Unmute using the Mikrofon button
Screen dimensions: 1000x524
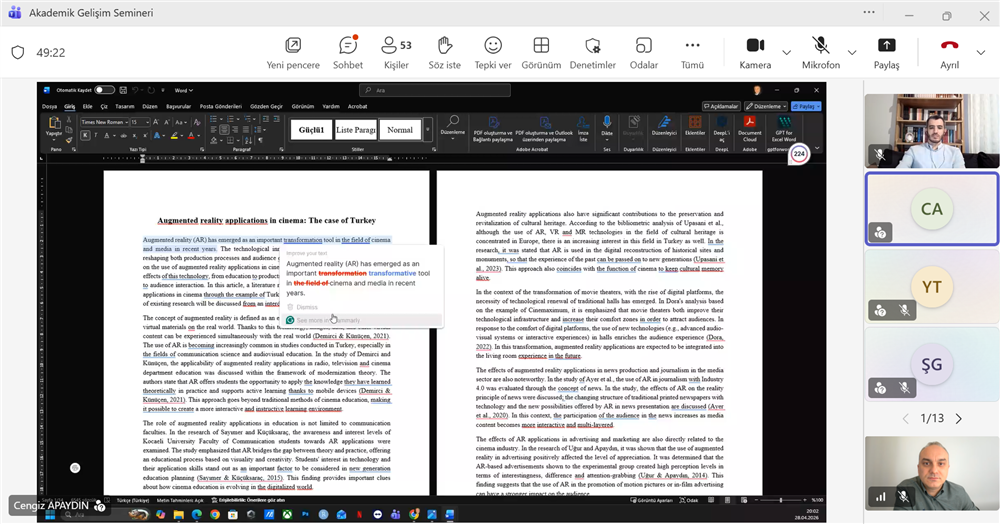tap(820, 46)
